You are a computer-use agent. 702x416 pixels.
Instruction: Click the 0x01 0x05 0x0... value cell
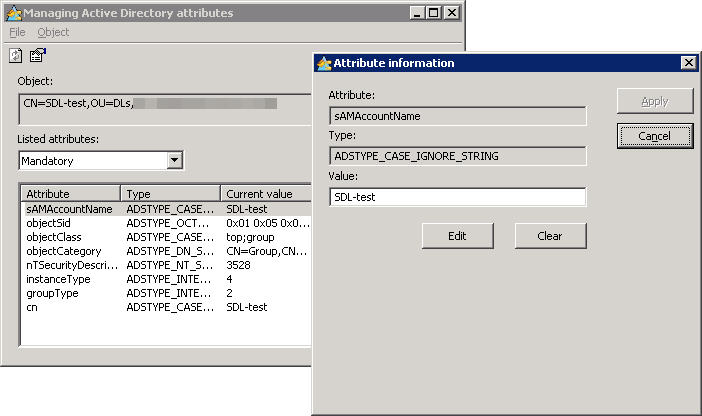(268, 223)
